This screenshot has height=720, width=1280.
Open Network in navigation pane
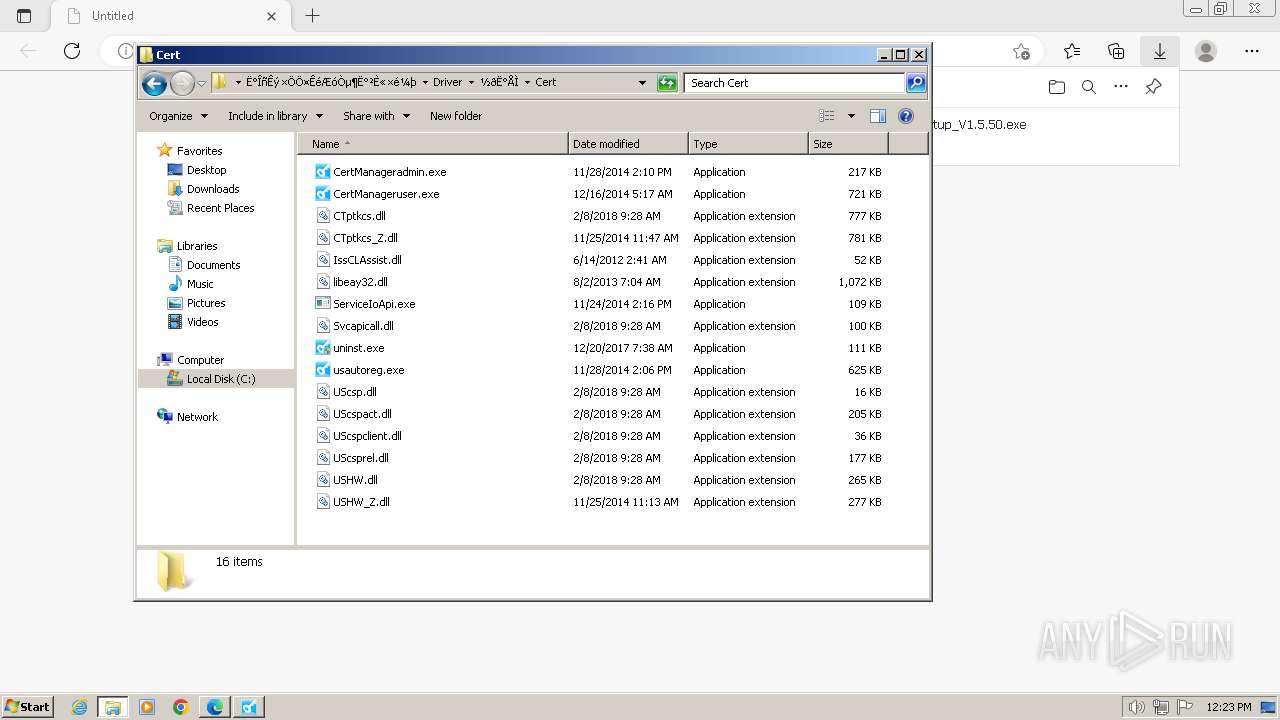197,417
